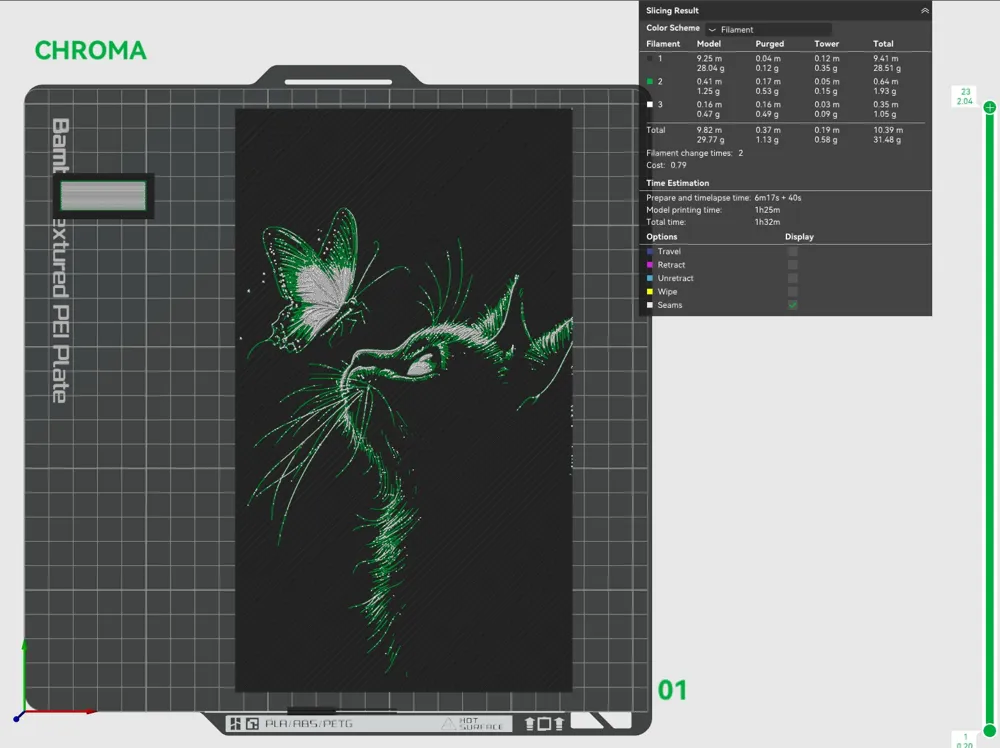Click the white Seams legend icon

coord(650,305)
